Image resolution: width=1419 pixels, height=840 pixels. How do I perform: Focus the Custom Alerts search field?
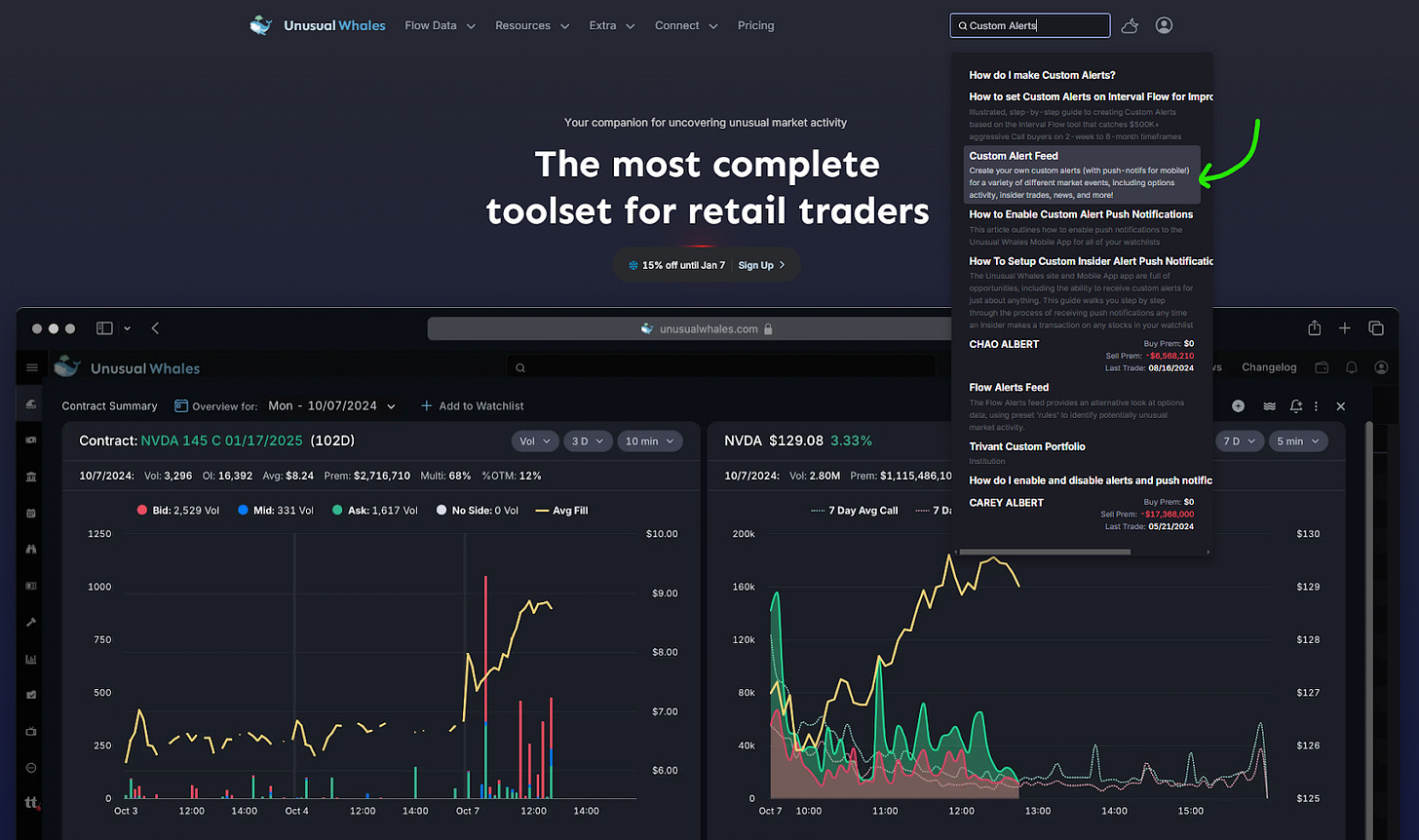point(1029,25)
